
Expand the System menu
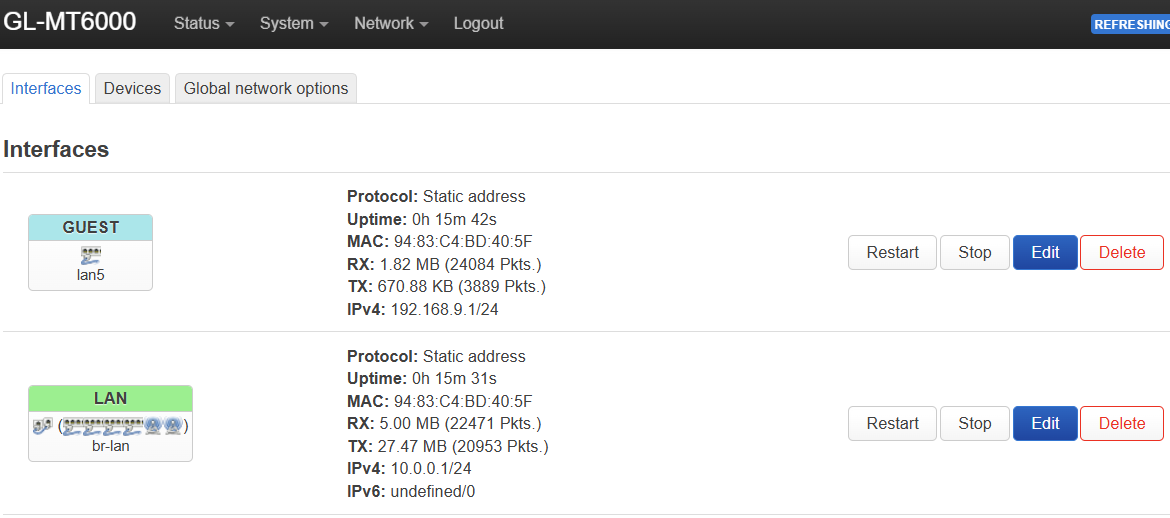pyautogui.click(x=294, y=23)
